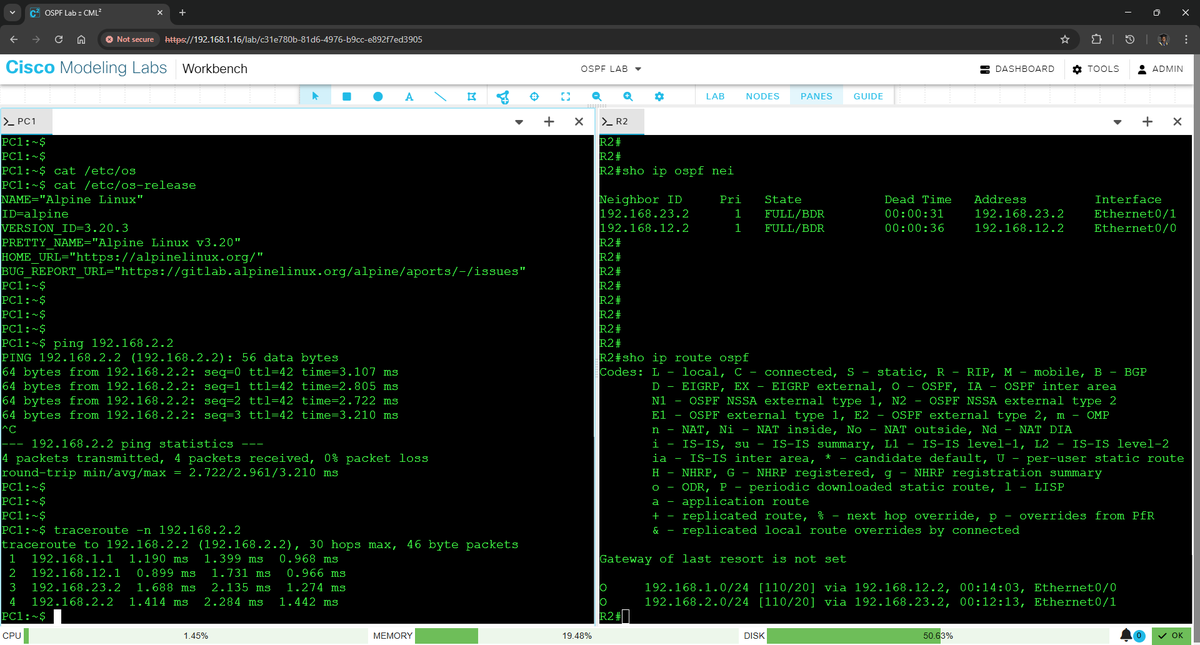The height and width of the screenshot is (645, 1200).
Task: Click the 'sho ip route ospf' command
Action: 685,357
